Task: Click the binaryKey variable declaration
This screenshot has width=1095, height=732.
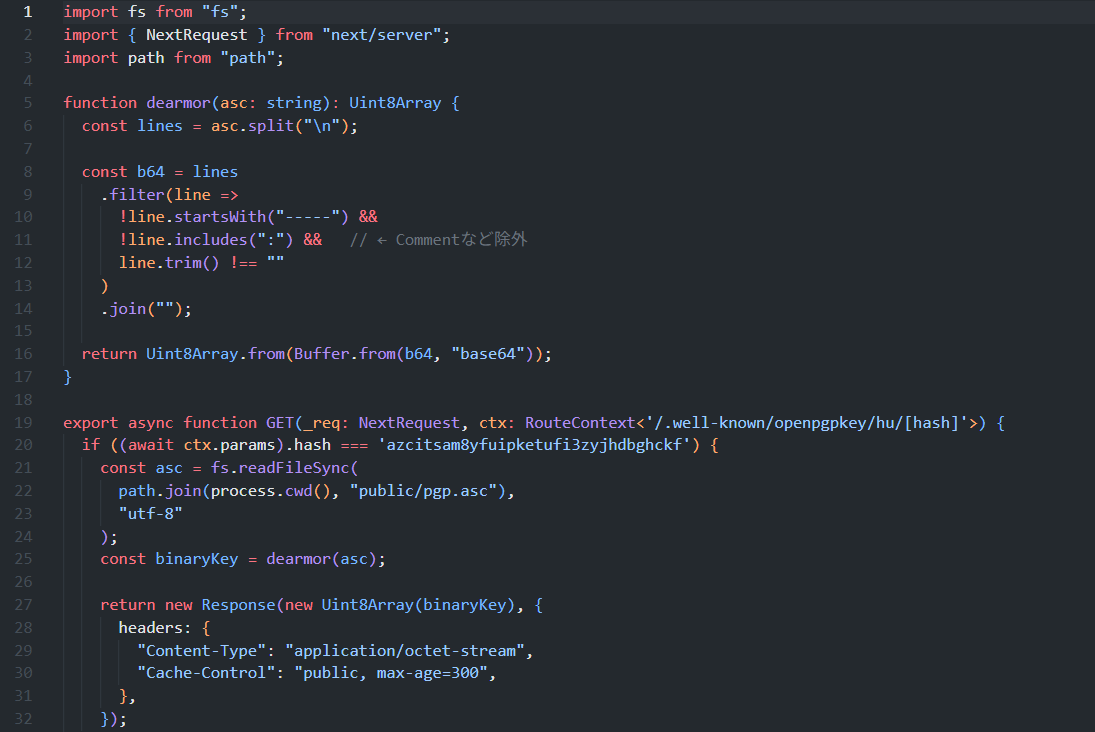Action: click(196, 559)
